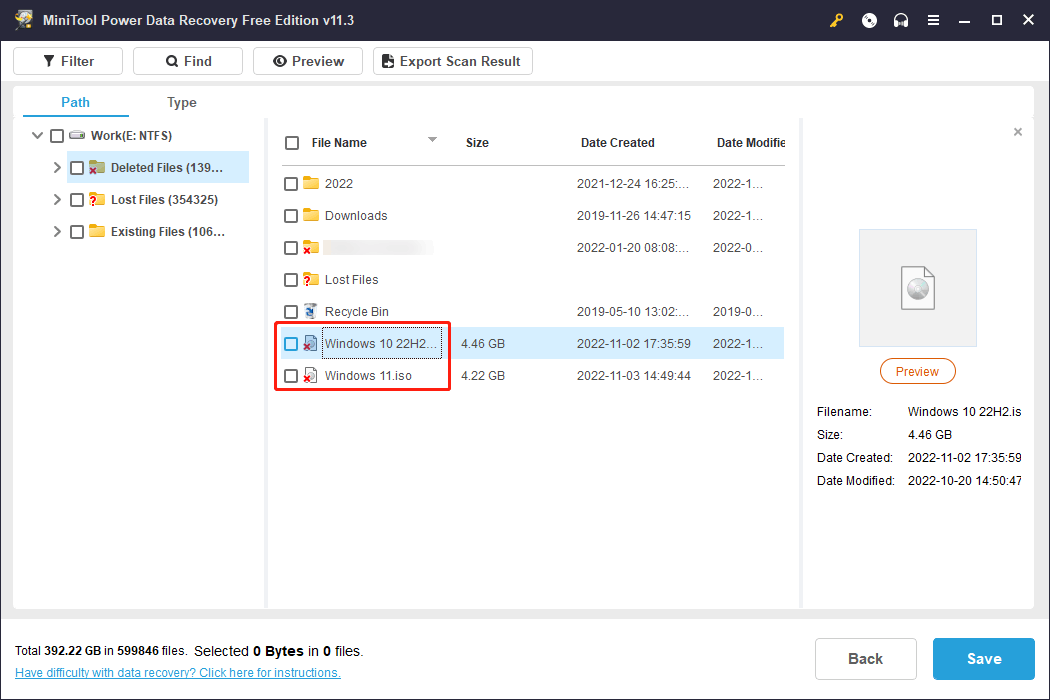Click the File Name sort arrow
1050x700 pixels.
coord(433,139)
